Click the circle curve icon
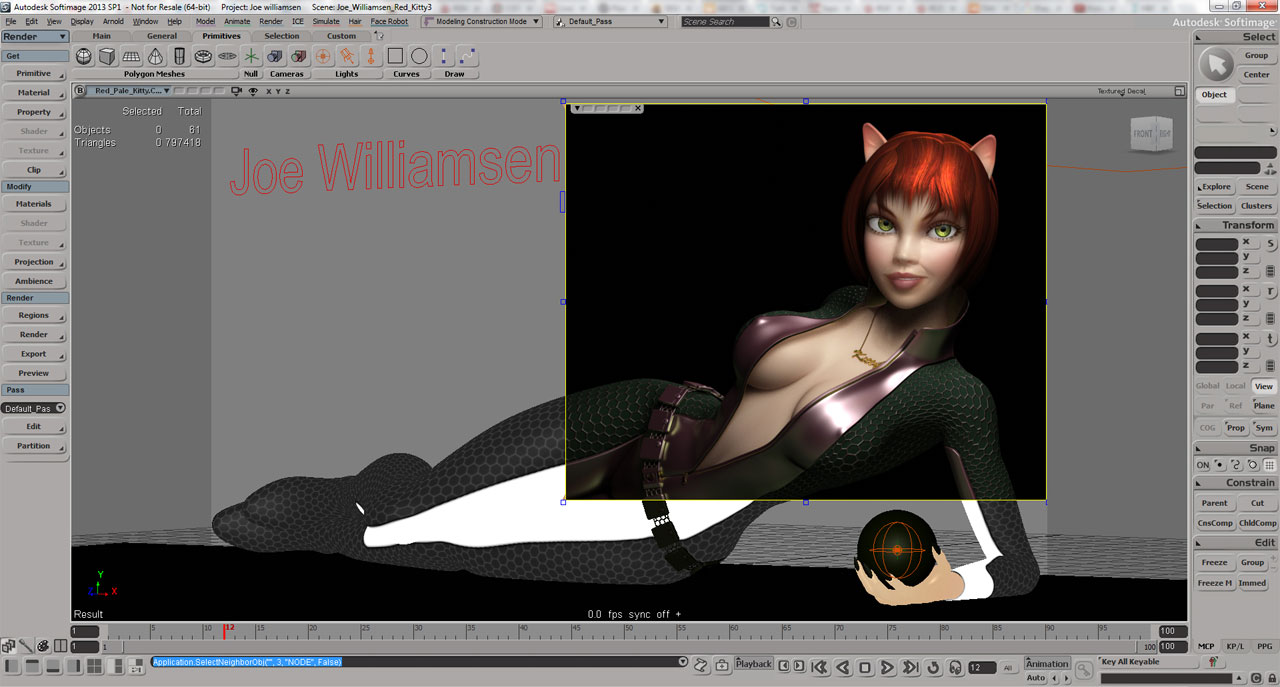The width and height of the screenshot is (1280, 687). tap(419, 57)
